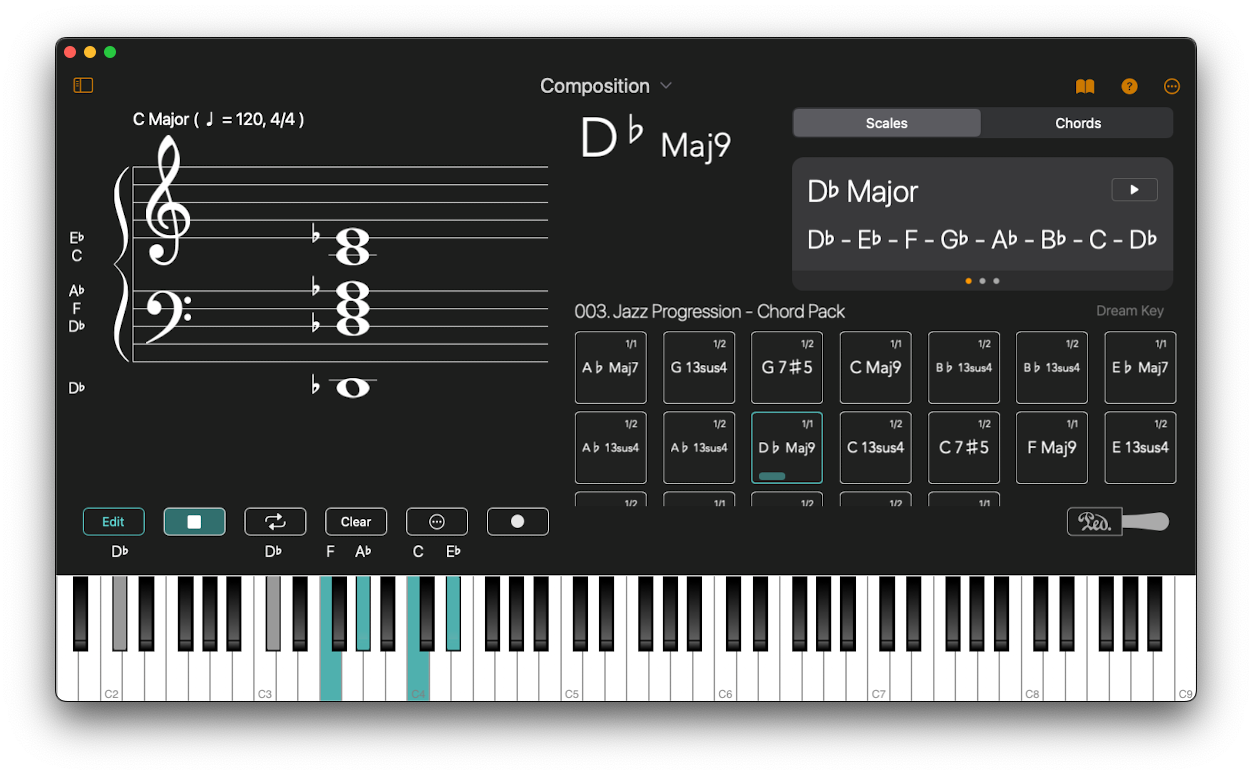Open the help question mark icon
The width and height of the screenshot is (1252, 775).
[x=1129, y=87]
